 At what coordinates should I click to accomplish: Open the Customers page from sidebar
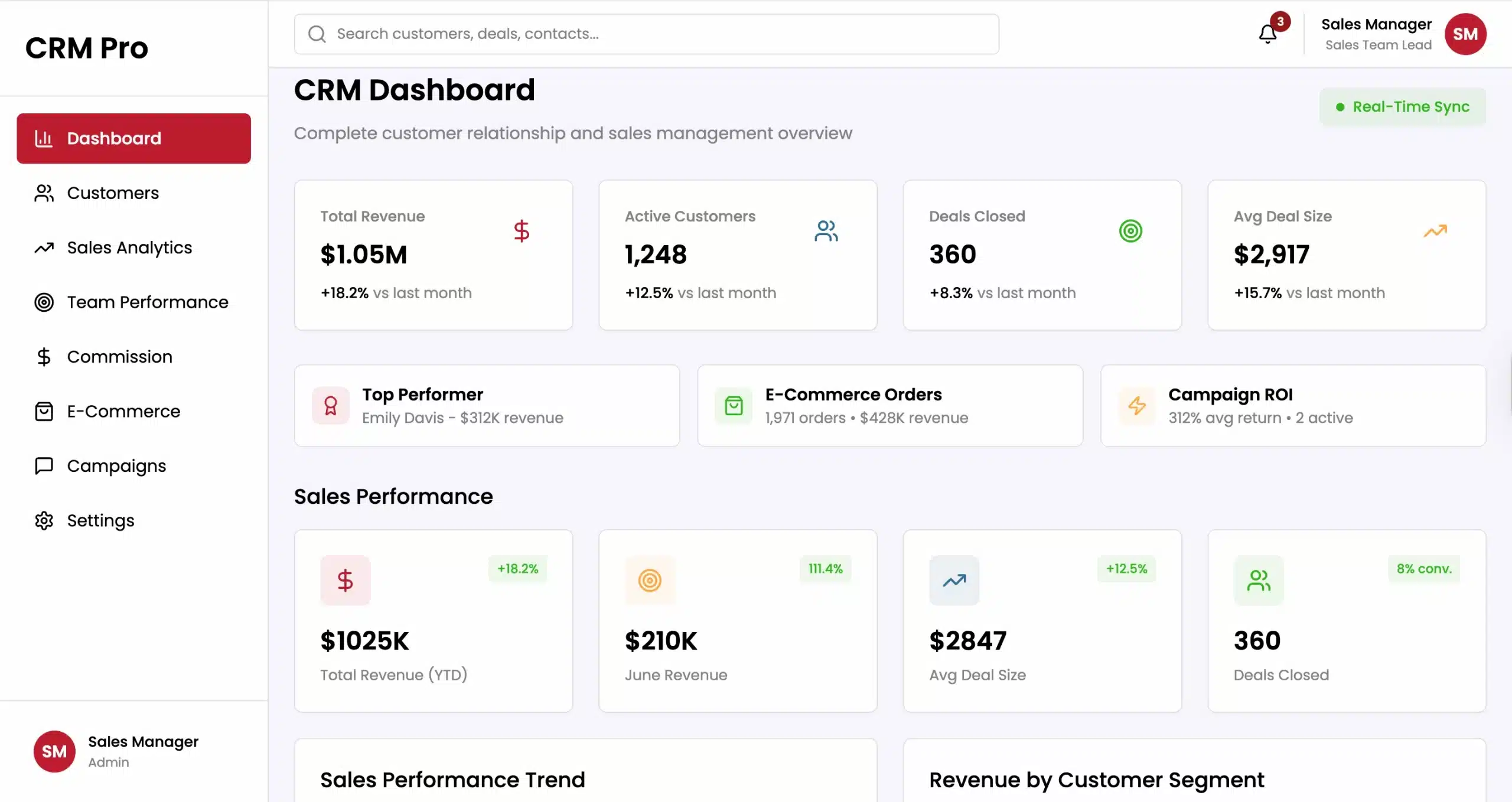pos(112,193)
